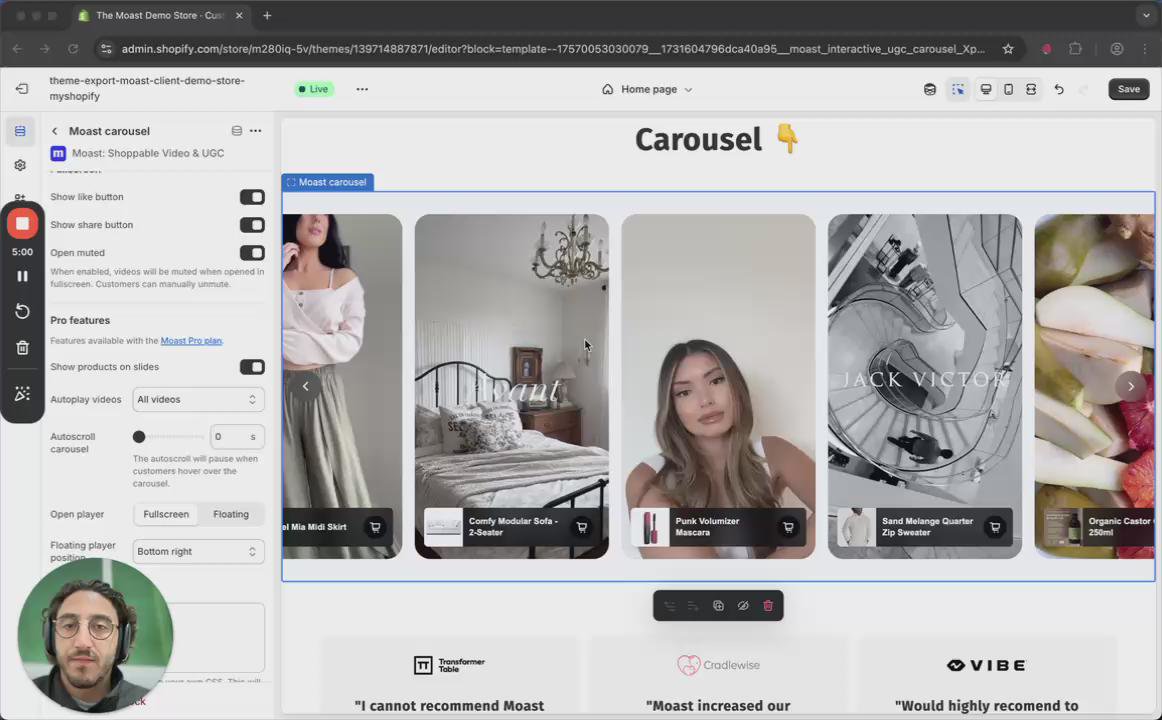Screen dimensions: 1162x720
Task: Select Moast: Shoppable Video & UGC app label
Action: pyautogui.click(x=147, y=153)
